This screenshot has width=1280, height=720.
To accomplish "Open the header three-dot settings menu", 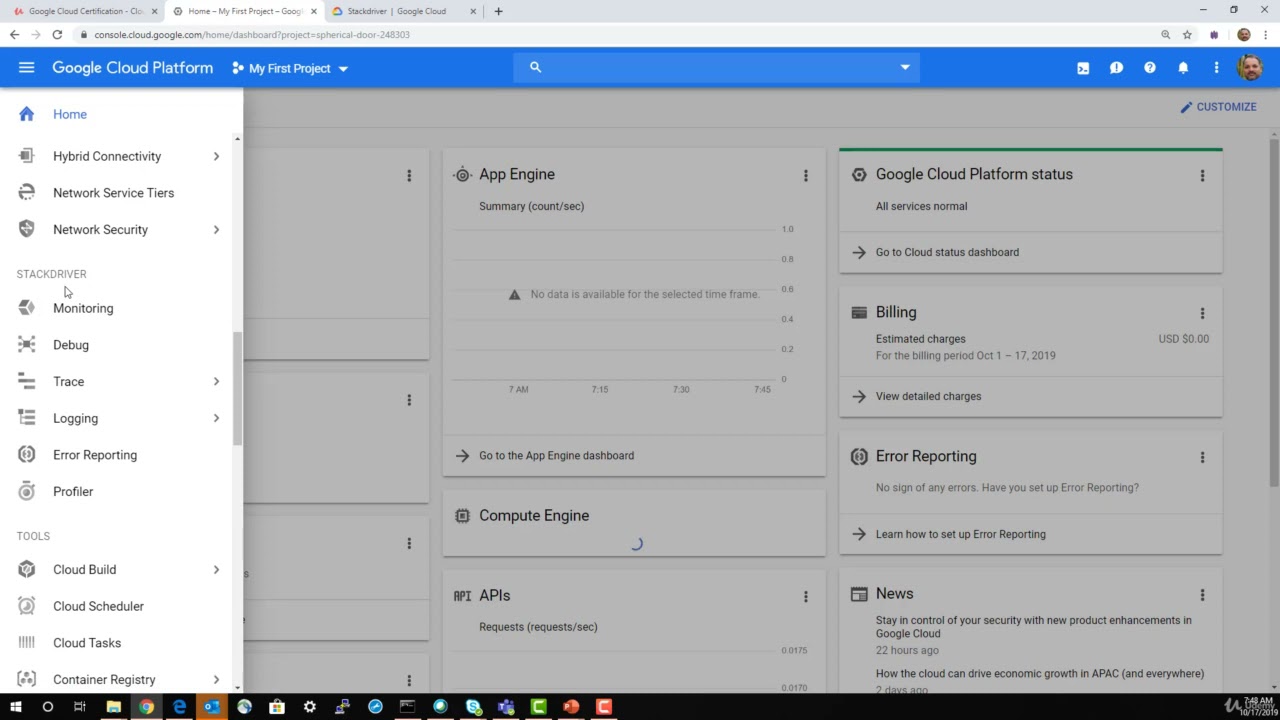I will point(1216,68).
